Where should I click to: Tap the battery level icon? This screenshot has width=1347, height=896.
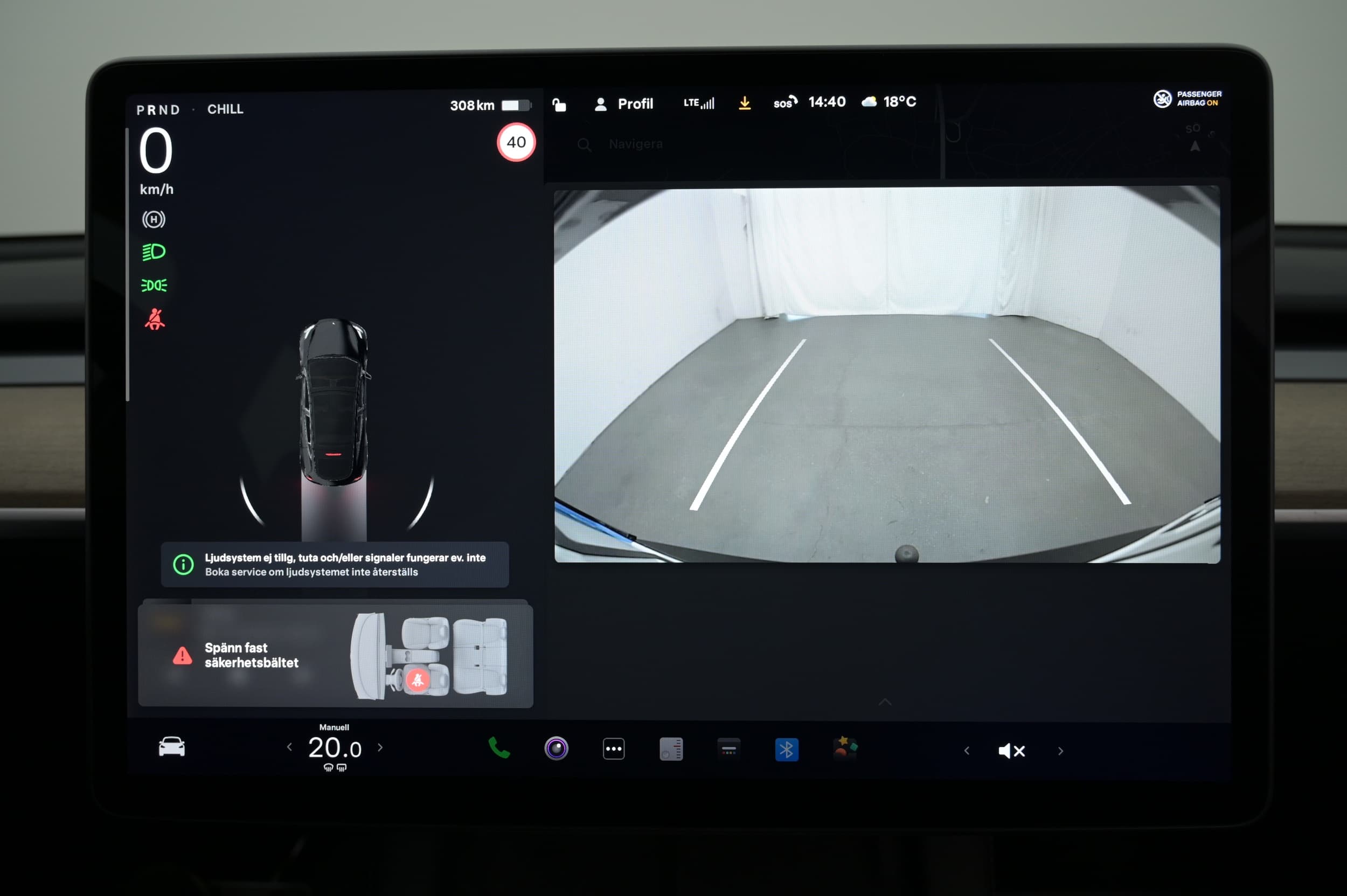(x=516, y=105)
